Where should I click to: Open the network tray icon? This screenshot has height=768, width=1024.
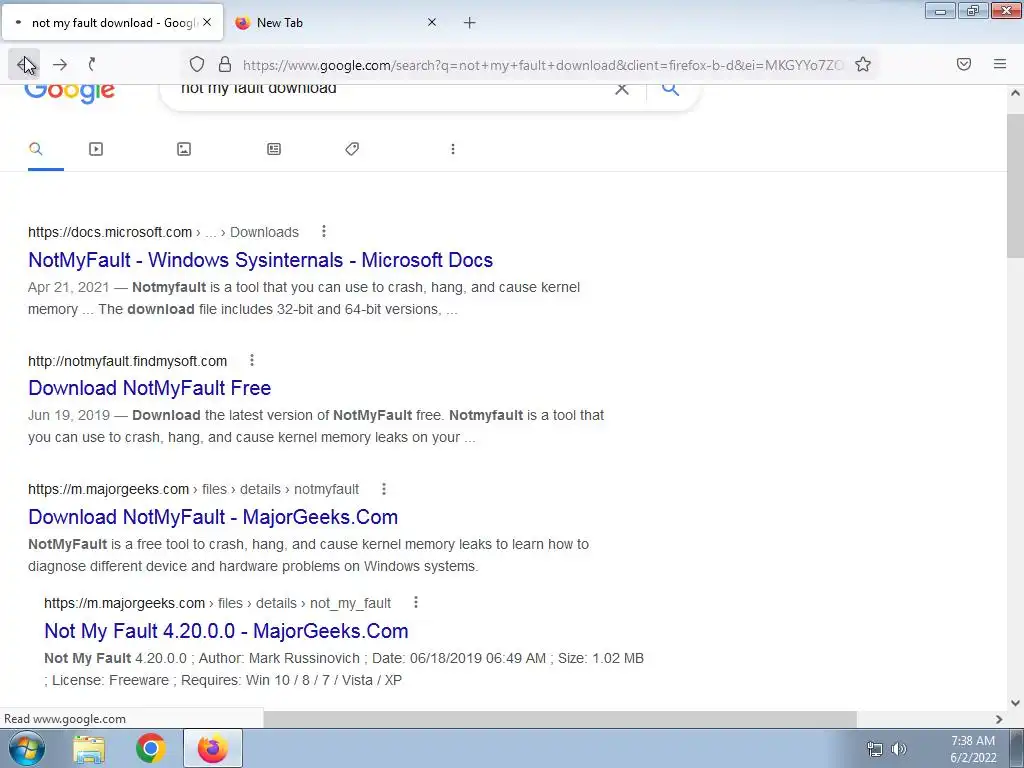point(874,749)
